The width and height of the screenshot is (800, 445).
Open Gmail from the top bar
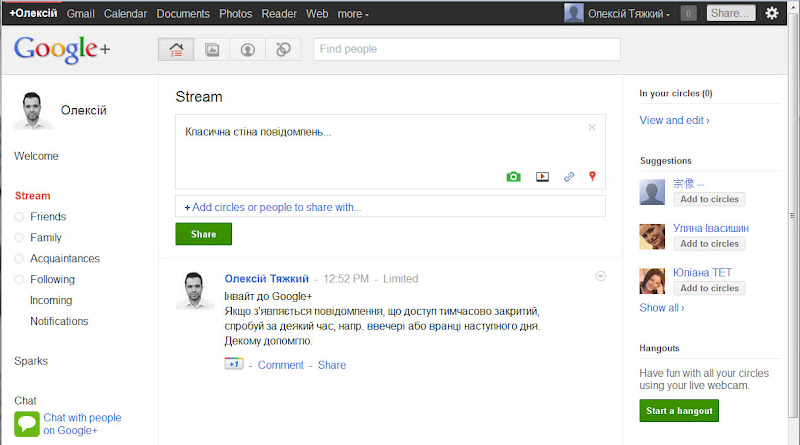tap(81, 14)
